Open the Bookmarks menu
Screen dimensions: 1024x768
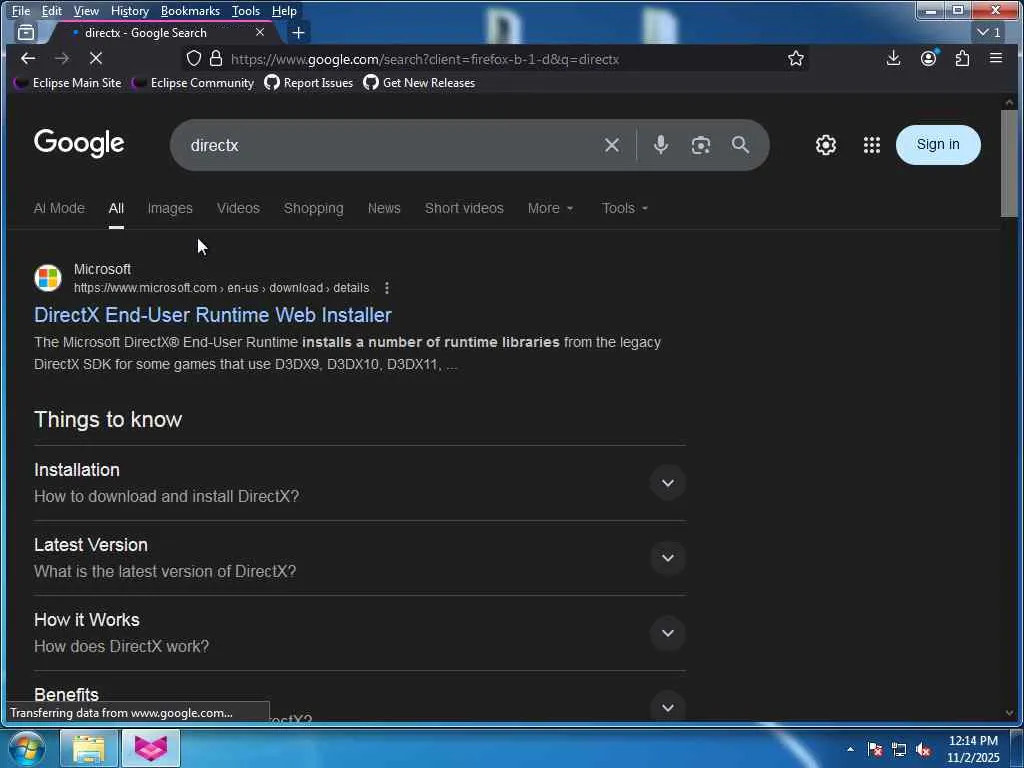[190, 10]
